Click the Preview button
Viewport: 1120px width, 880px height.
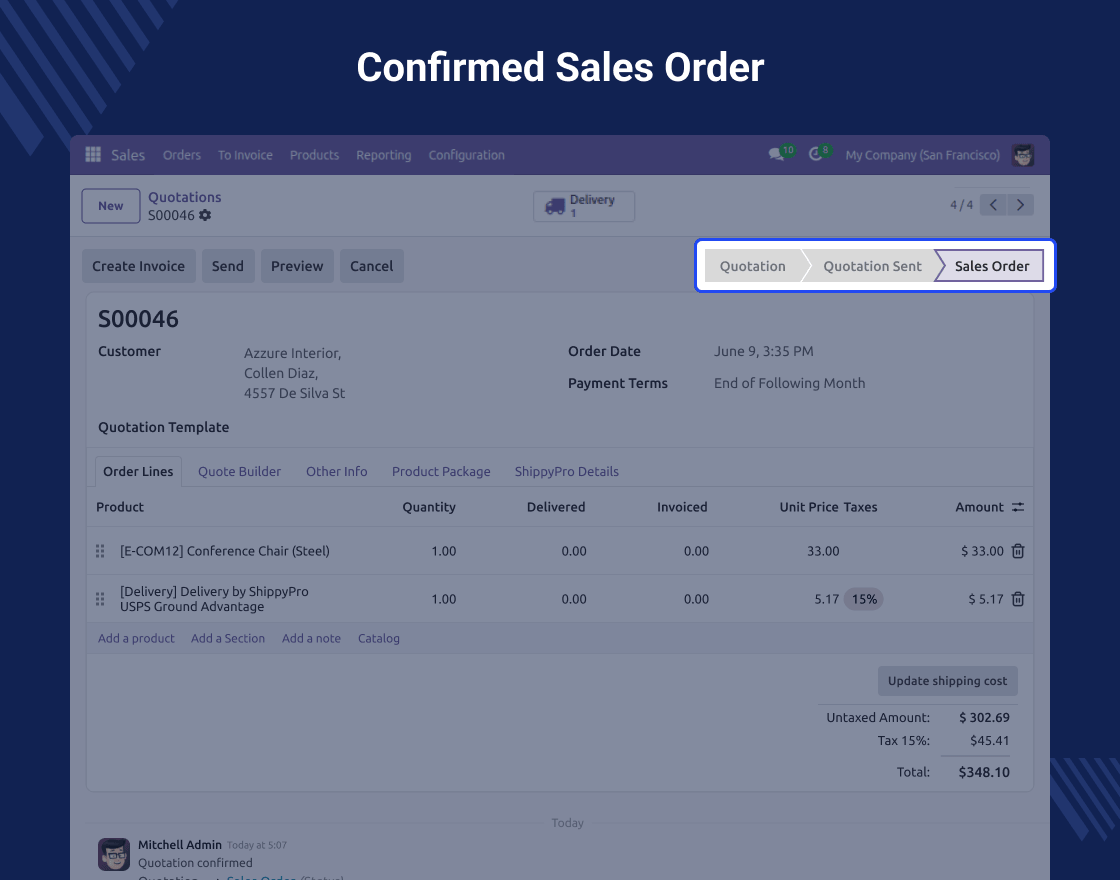(297, 266)
